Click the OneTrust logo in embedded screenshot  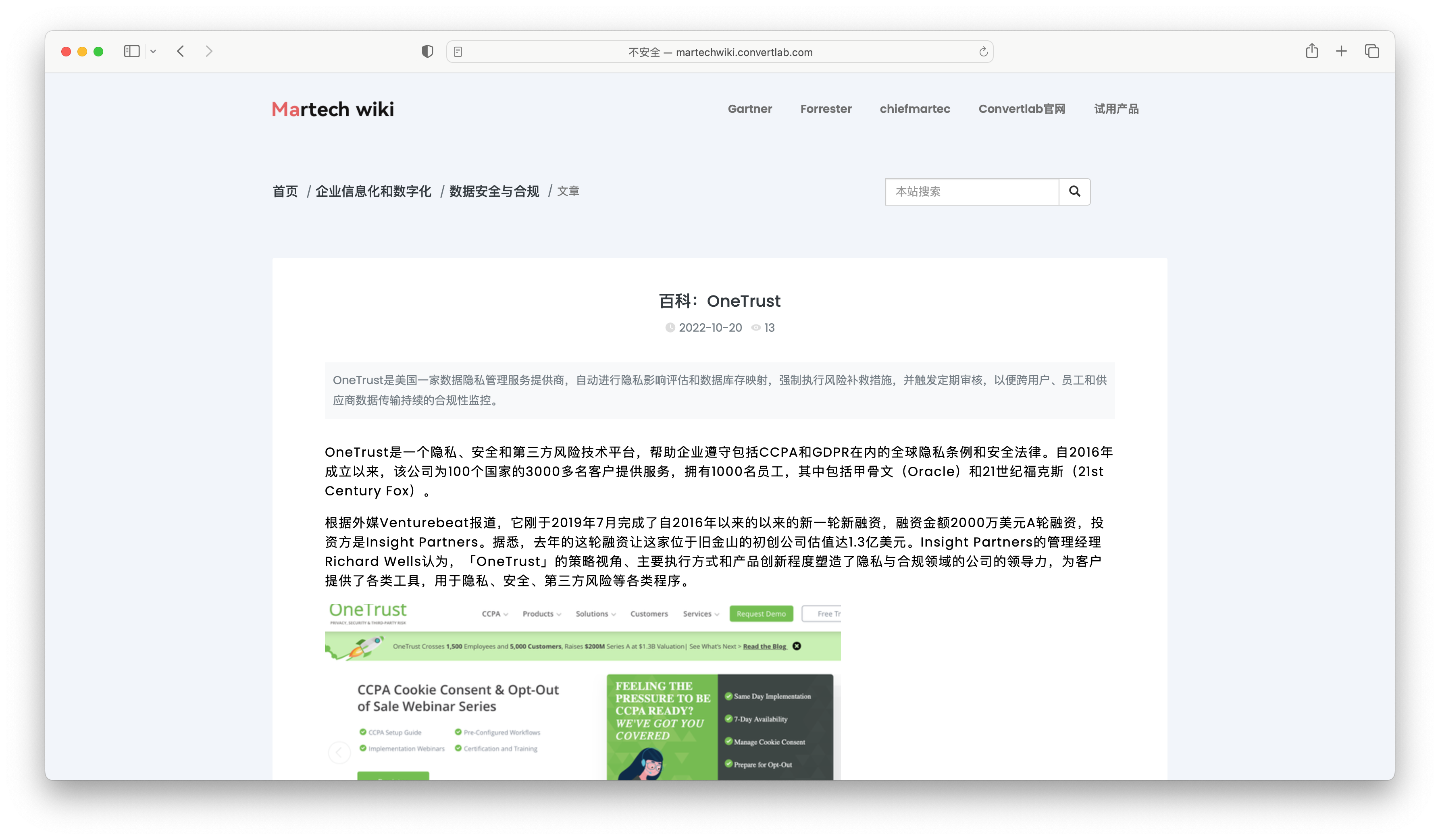[x=368, y=613]
